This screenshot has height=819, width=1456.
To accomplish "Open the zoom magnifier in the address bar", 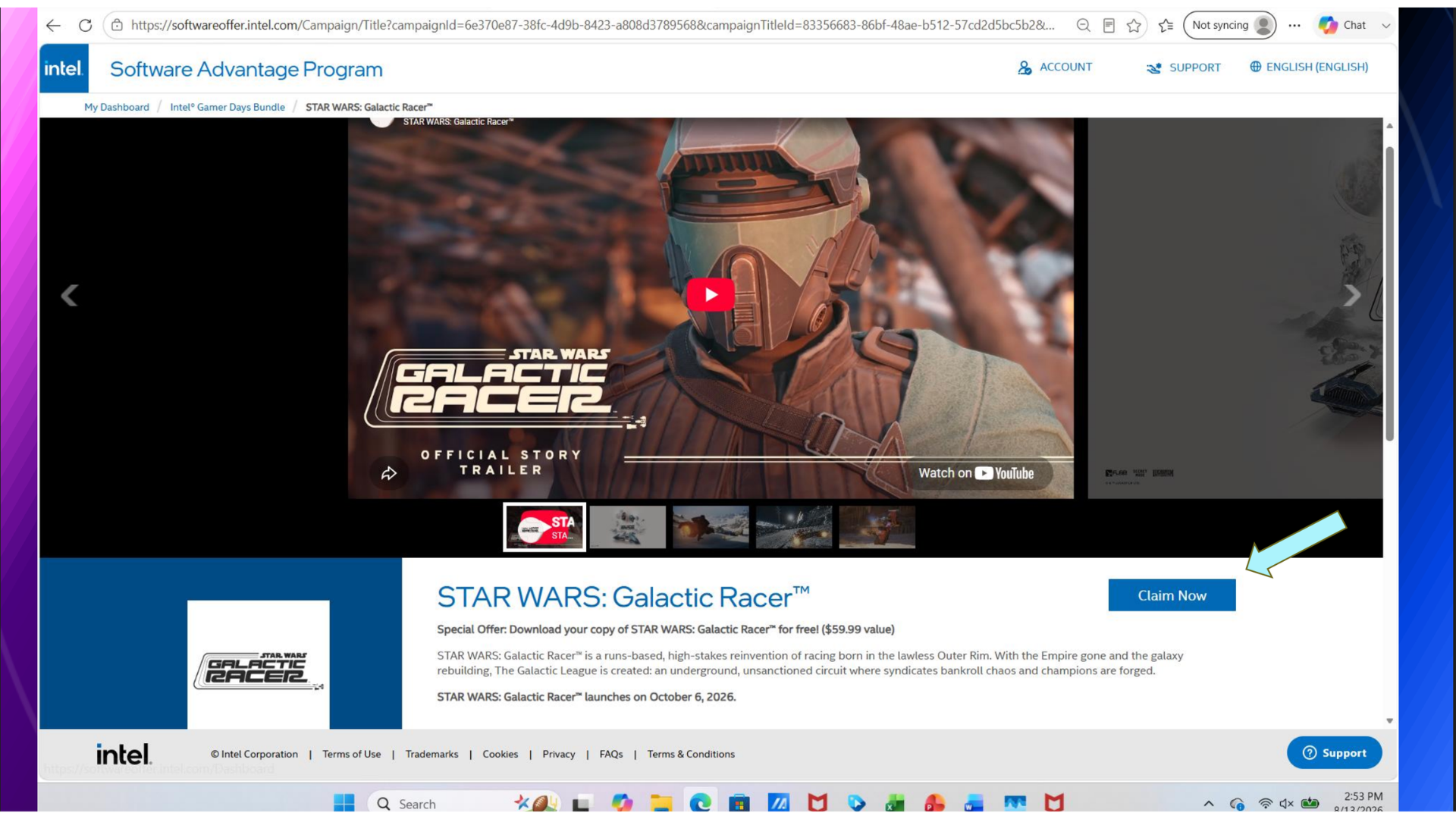I will tap(1083, 25).
